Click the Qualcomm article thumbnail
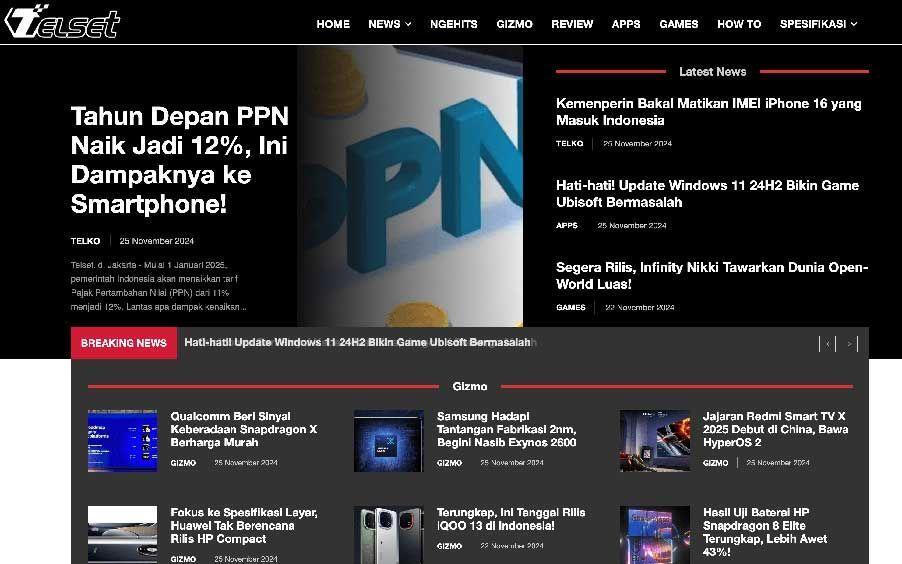The width and height of the screenshot is (902, 564). [x=123, y=441]
